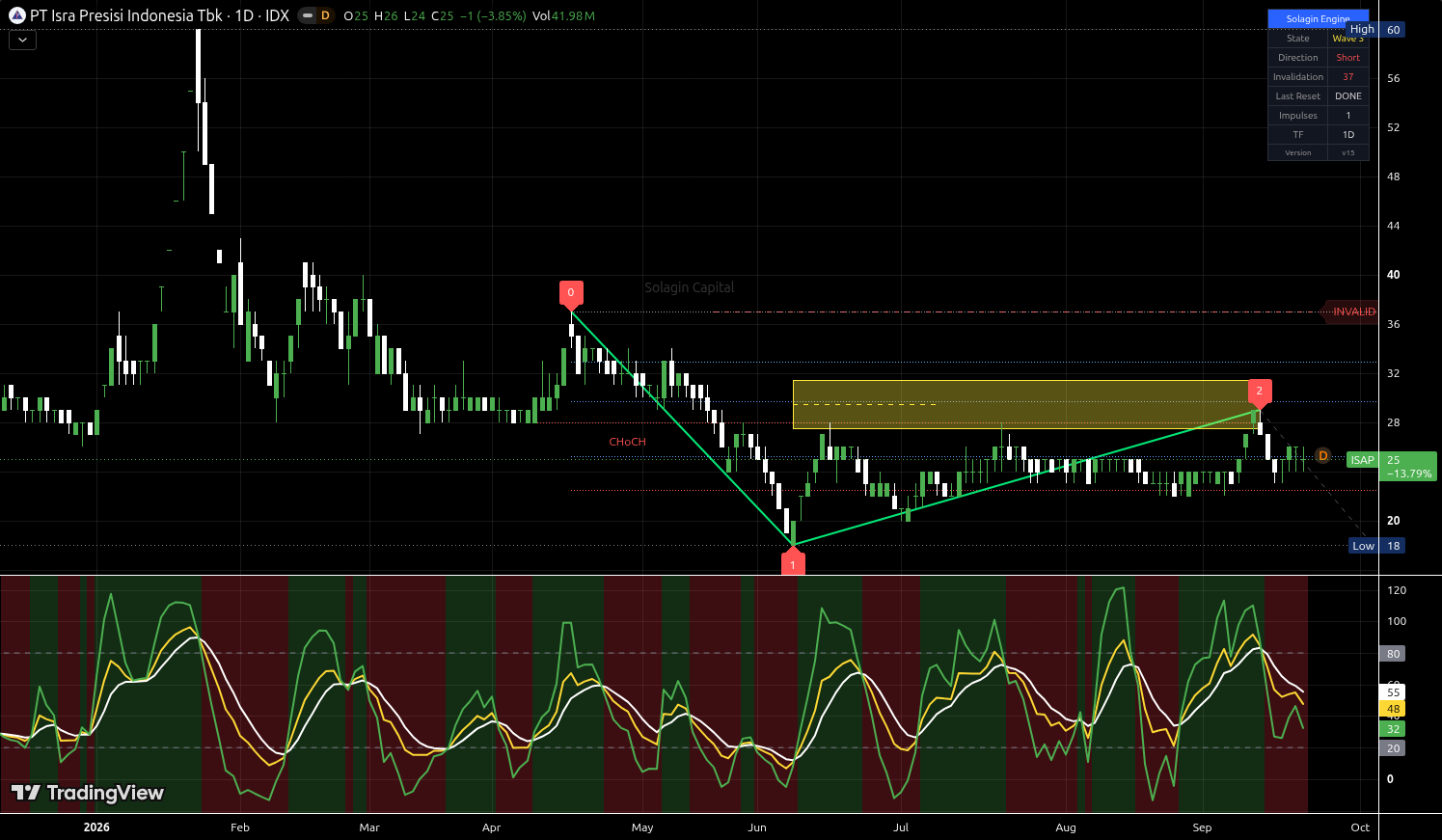Click the market status D badge in legend
Viewport: 1442px width, 840px height.
click(325, 15)
